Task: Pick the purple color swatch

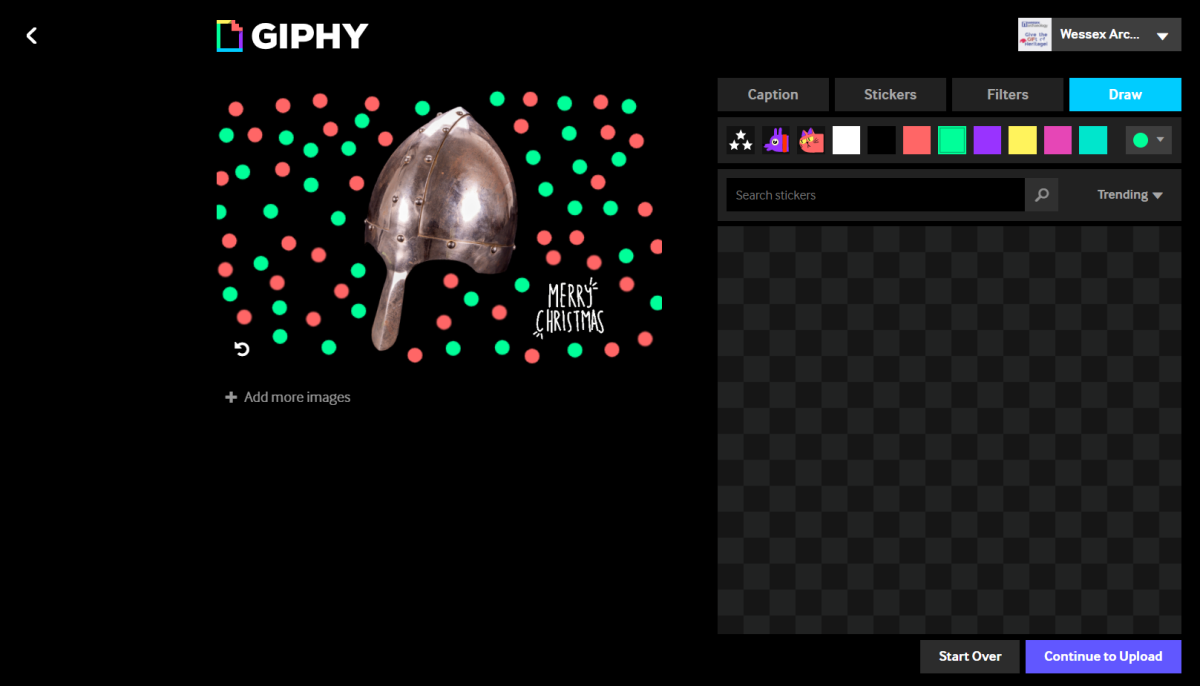Action: coord(987,140)
